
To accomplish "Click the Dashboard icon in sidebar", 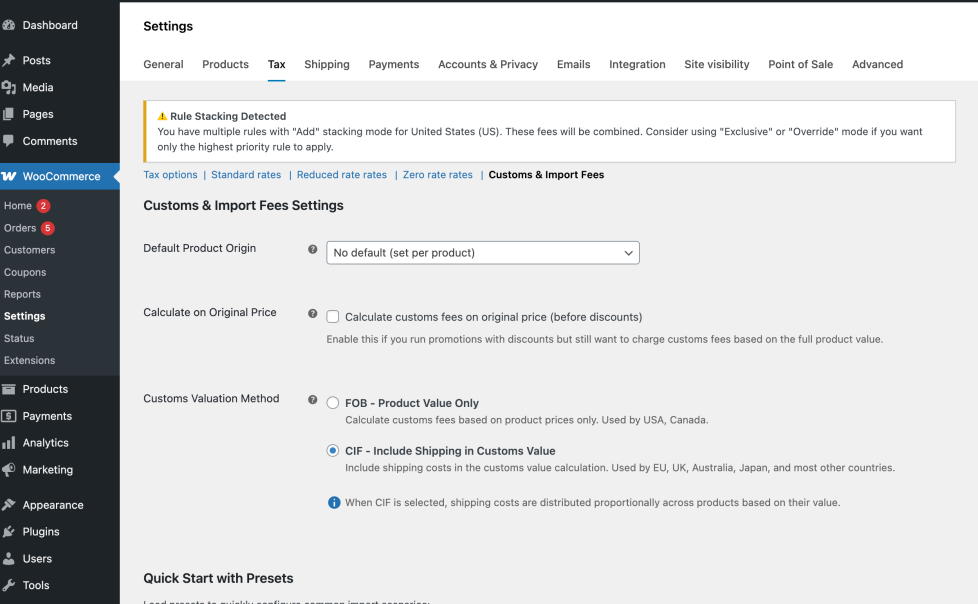I will (x=9, y=25).
